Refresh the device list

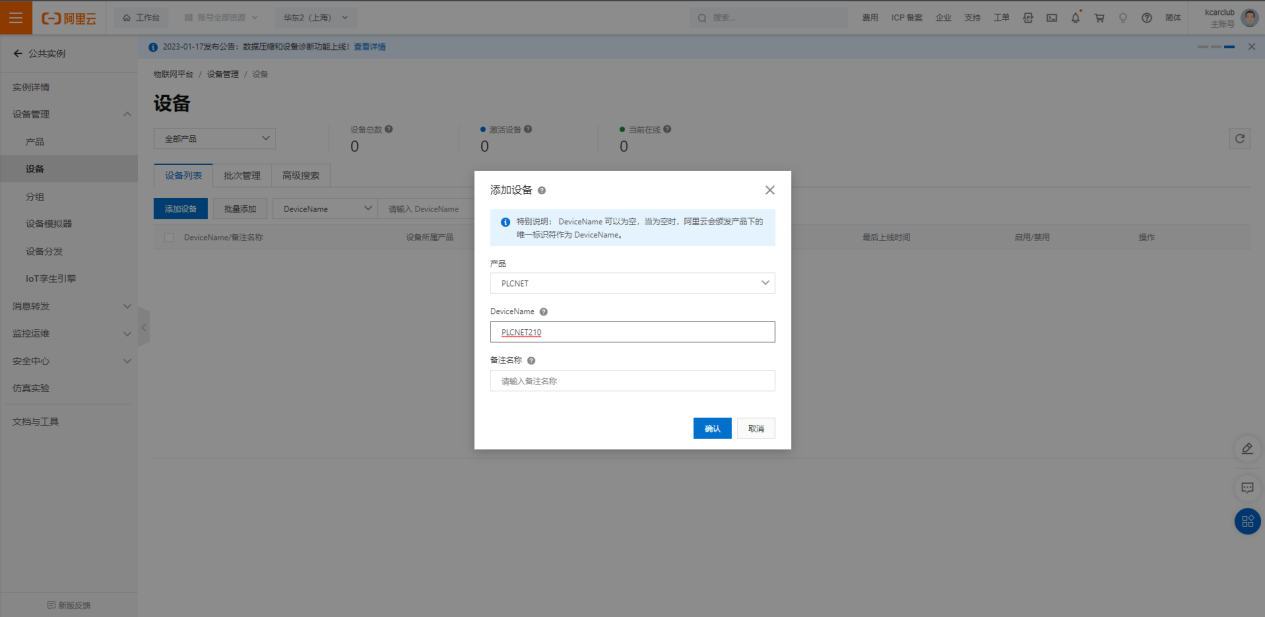tap(1240, 139)
